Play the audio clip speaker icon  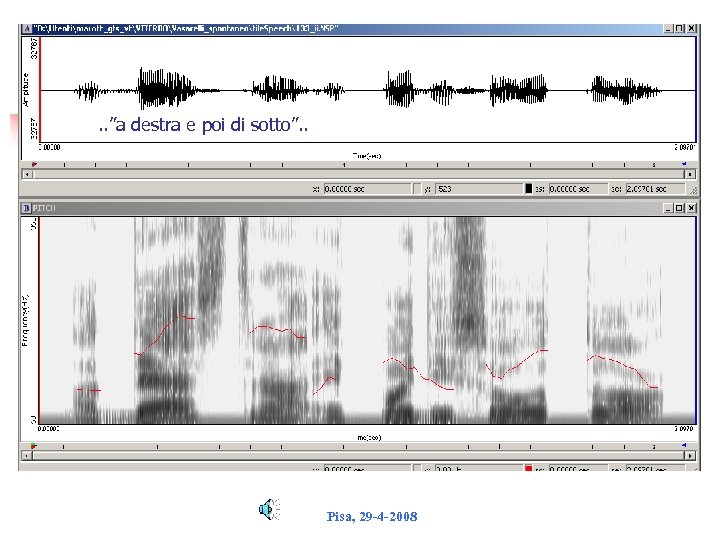pyautogui.click(x=270, y=509)
